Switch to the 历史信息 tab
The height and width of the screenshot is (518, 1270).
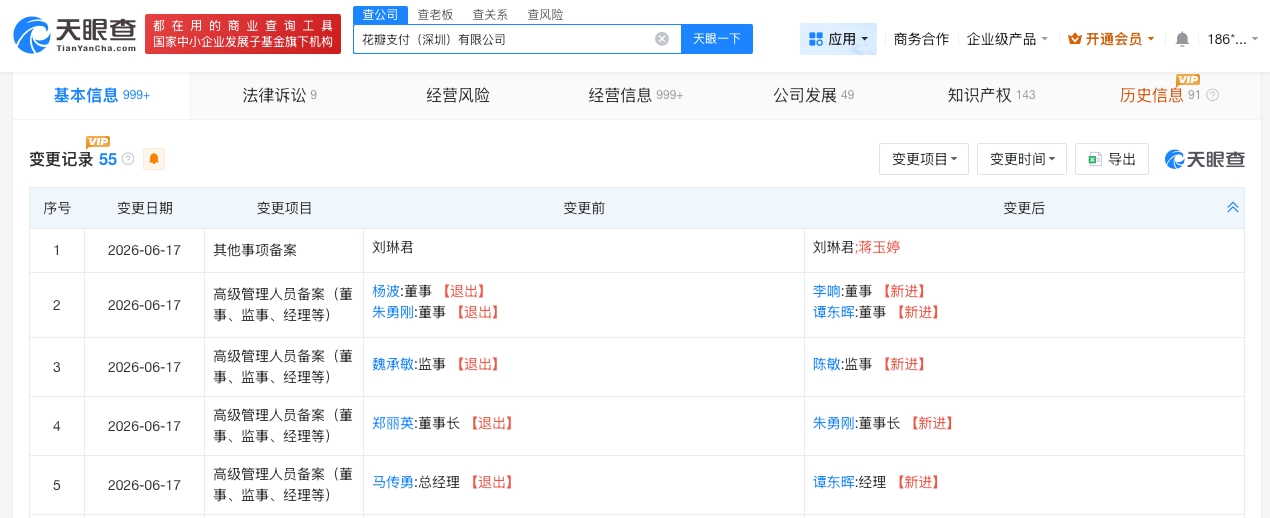(x=1152, y=95)
